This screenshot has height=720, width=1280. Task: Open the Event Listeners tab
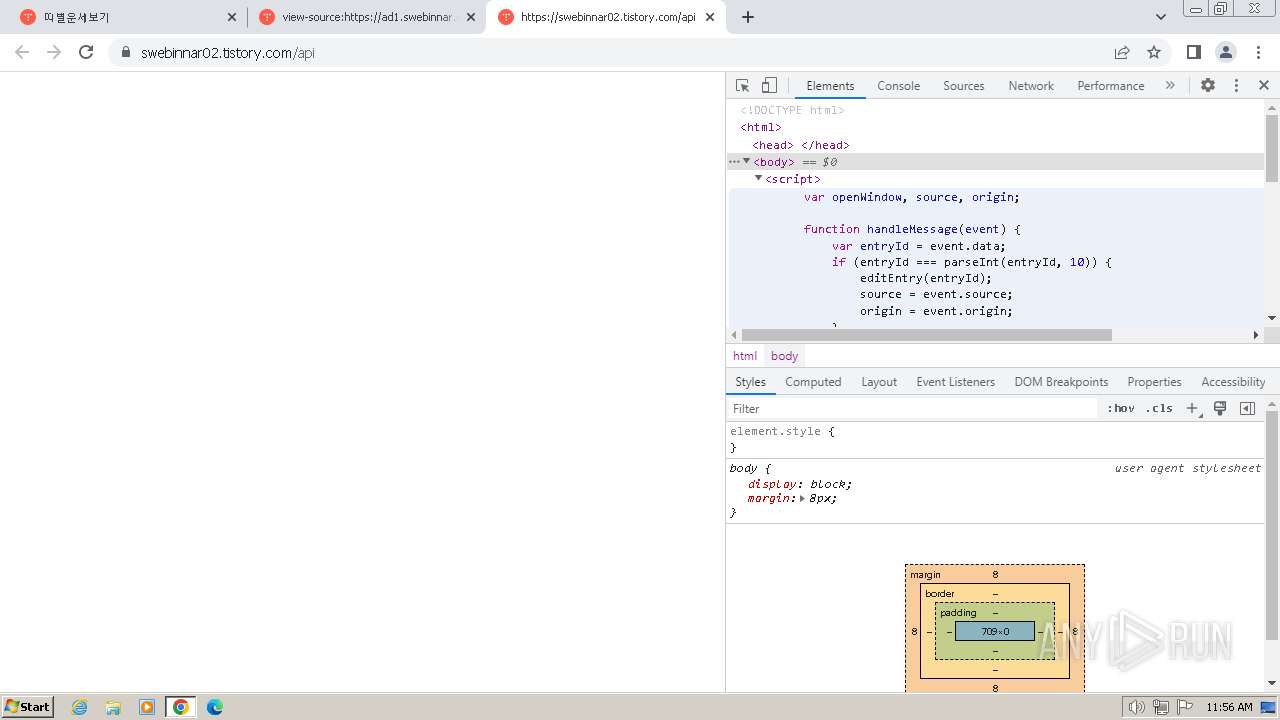pyautogui.click(x=955, y=382)
